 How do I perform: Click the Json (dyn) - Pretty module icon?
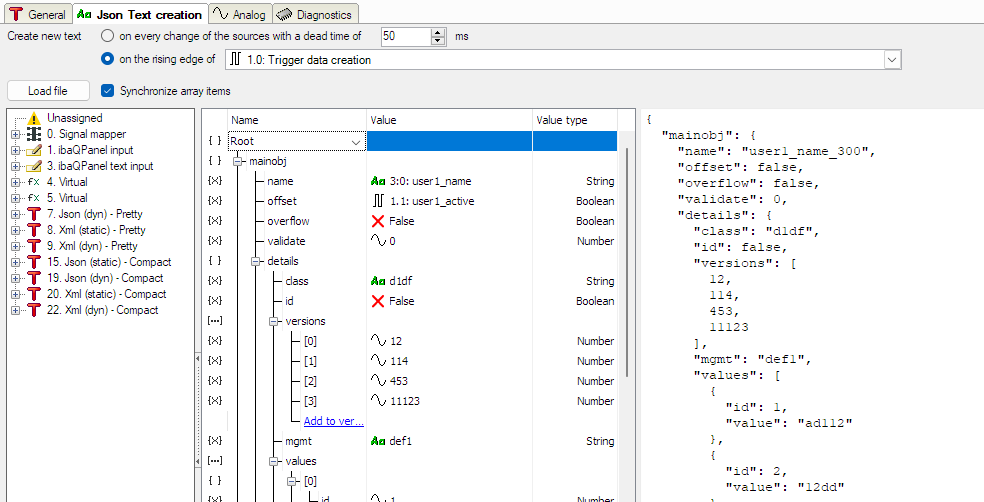(33, 214)
